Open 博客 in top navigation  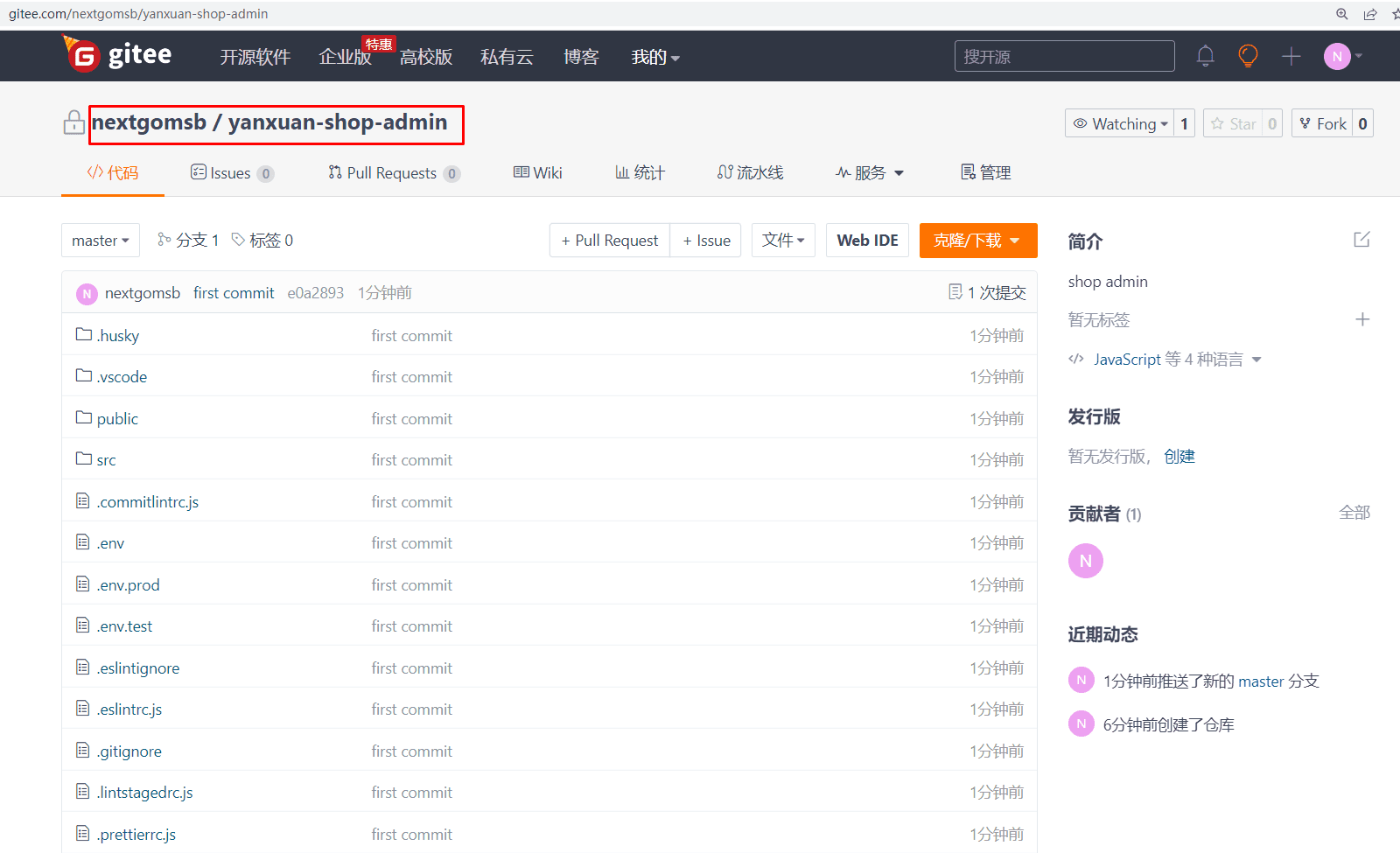click(581, 57)
